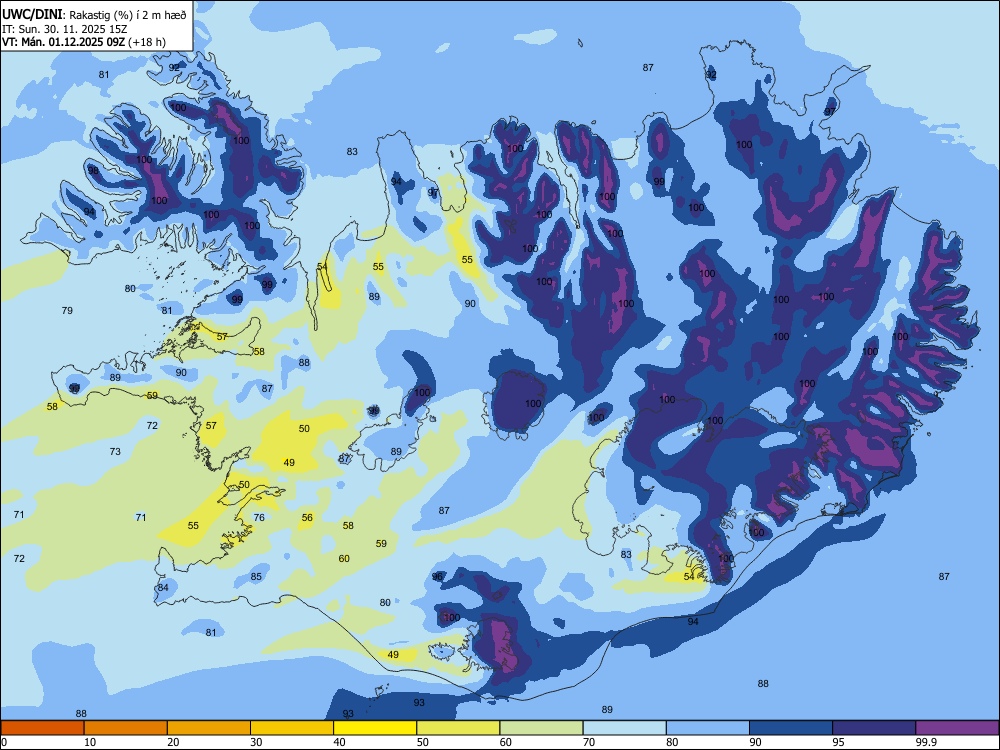Click the humidity value '56' on the map
Viewport: 1000px width, 750px height.
307,518
